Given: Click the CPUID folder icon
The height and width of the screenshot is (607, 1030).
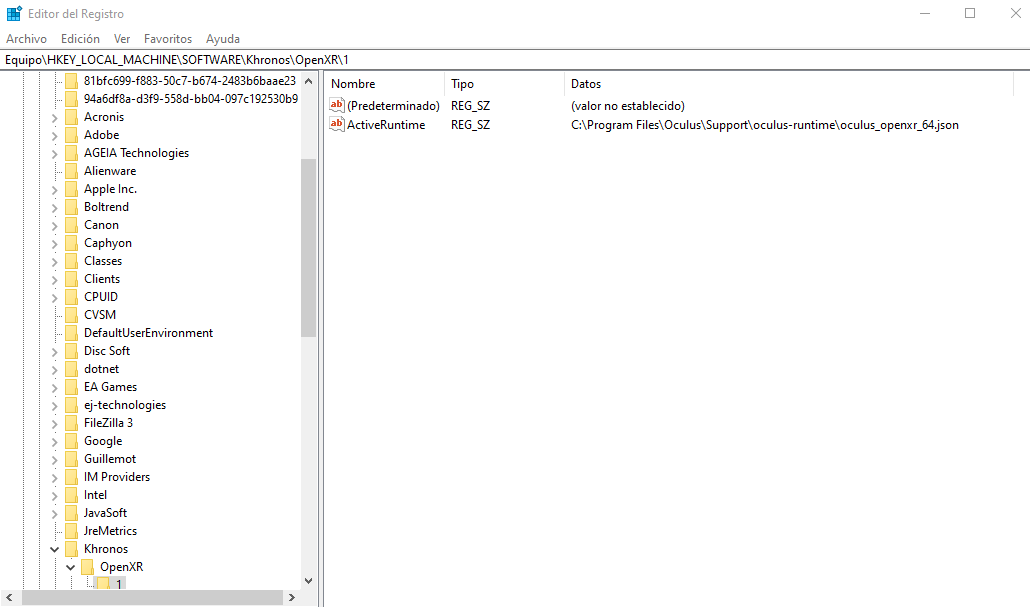Looking at the screenshot, I should point(72,297).
